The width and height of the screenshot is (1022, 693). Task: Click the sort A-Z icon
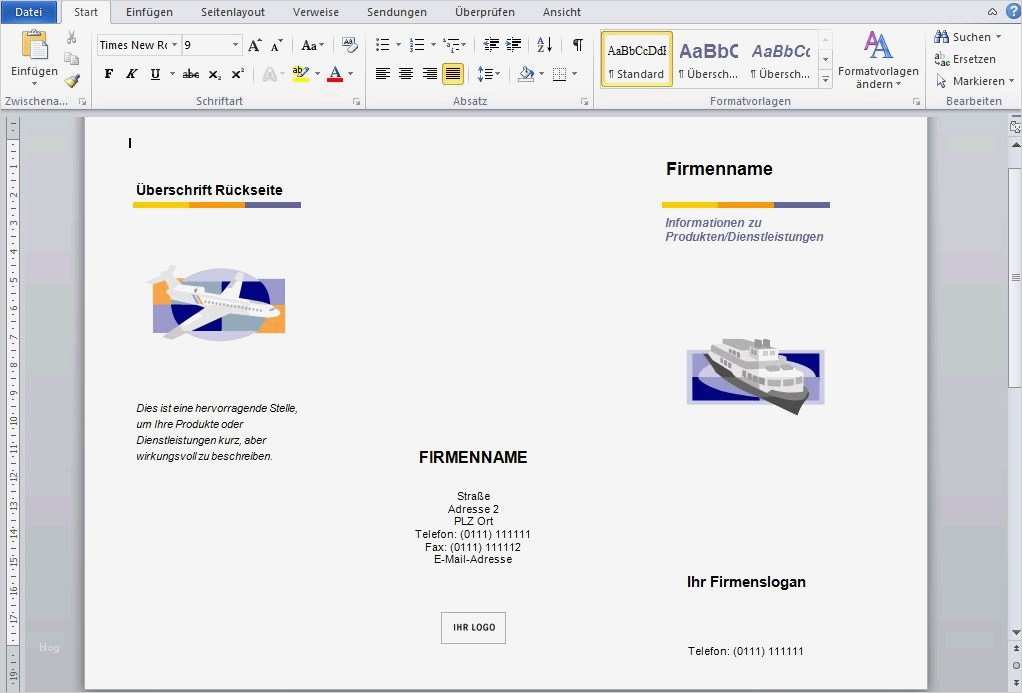(x=544, y=44)
